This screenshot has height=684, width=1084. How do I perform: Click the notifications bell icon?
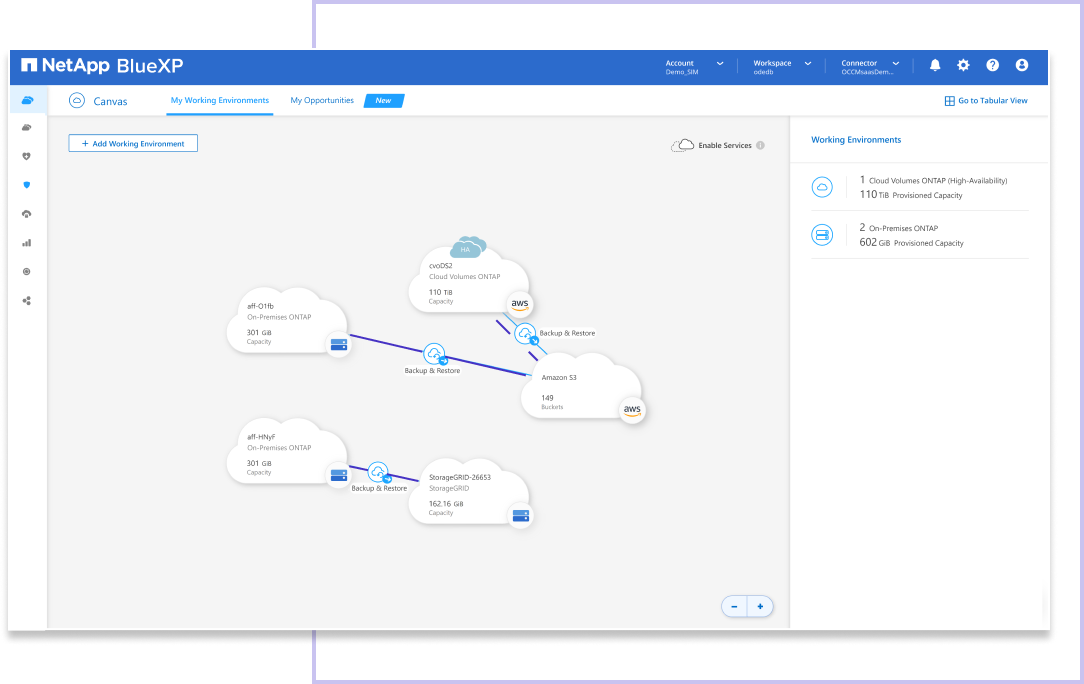coord(935,65)
